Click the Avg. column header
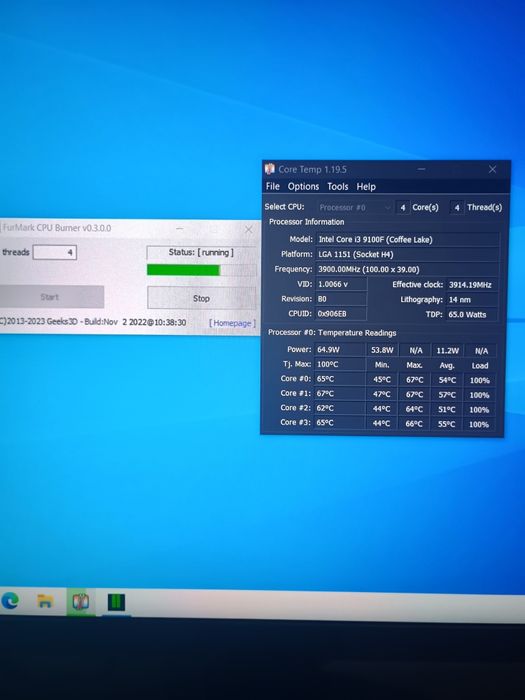The width and height of the screenshot is (525, 700). click(447, 365)
